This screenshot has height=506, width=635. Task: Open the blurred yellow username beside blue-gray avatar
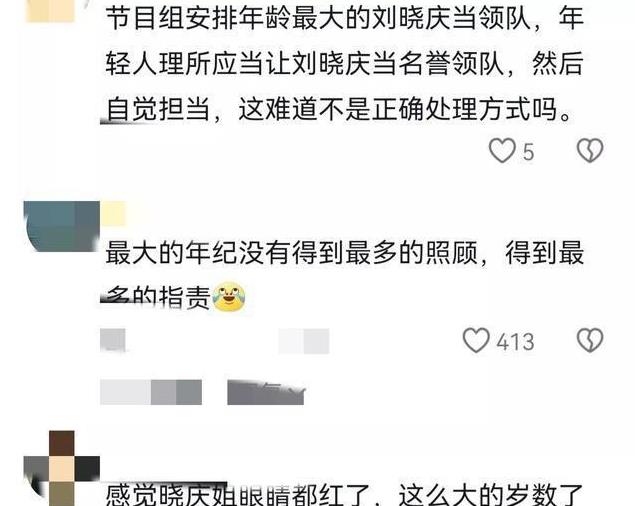(x=113, y=214)
